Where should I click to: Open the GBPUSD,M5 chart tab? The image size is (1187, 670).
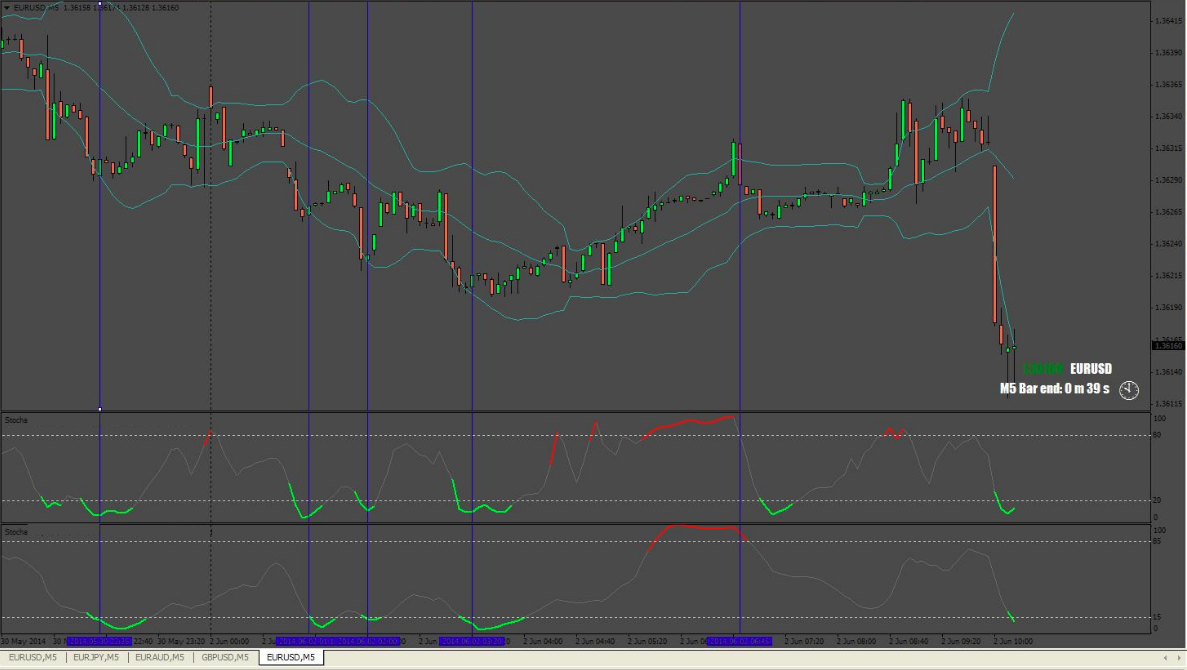coord(226,657)
